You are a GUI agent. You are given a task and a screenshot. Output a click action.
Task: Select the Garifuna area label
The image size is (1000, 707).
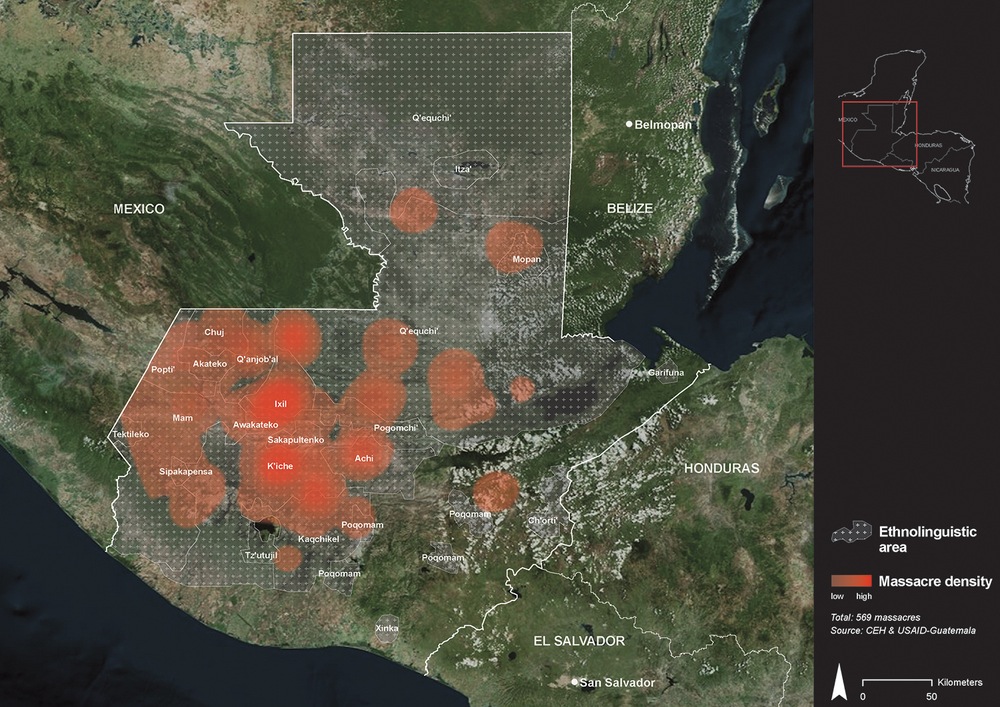(666, 373)
